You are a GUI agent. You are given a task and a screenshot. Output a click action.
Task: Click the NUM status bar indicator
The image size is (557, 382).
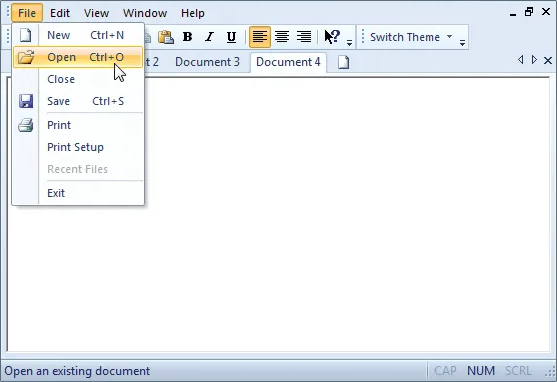click(x=481, y=371)
